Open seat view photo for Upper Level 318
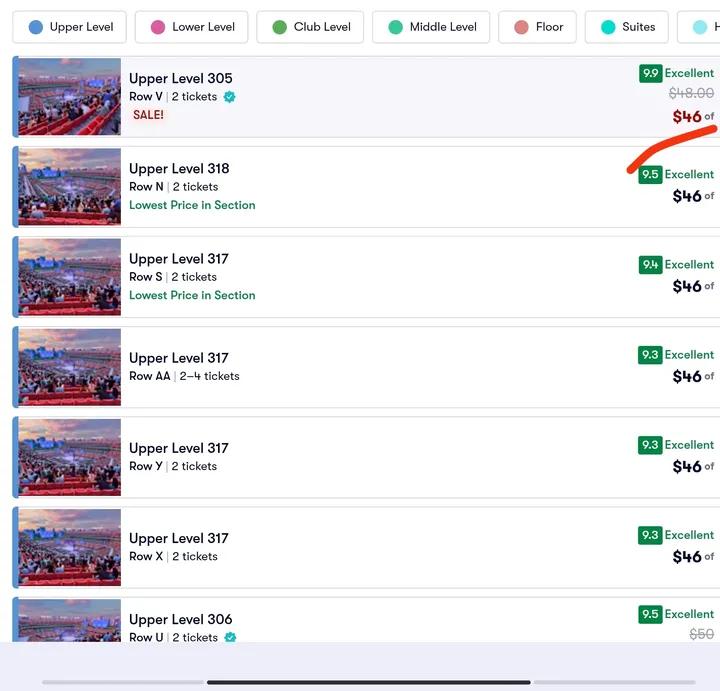The width and height of the screenshot is (720, 691). click(x=69, y=186)
